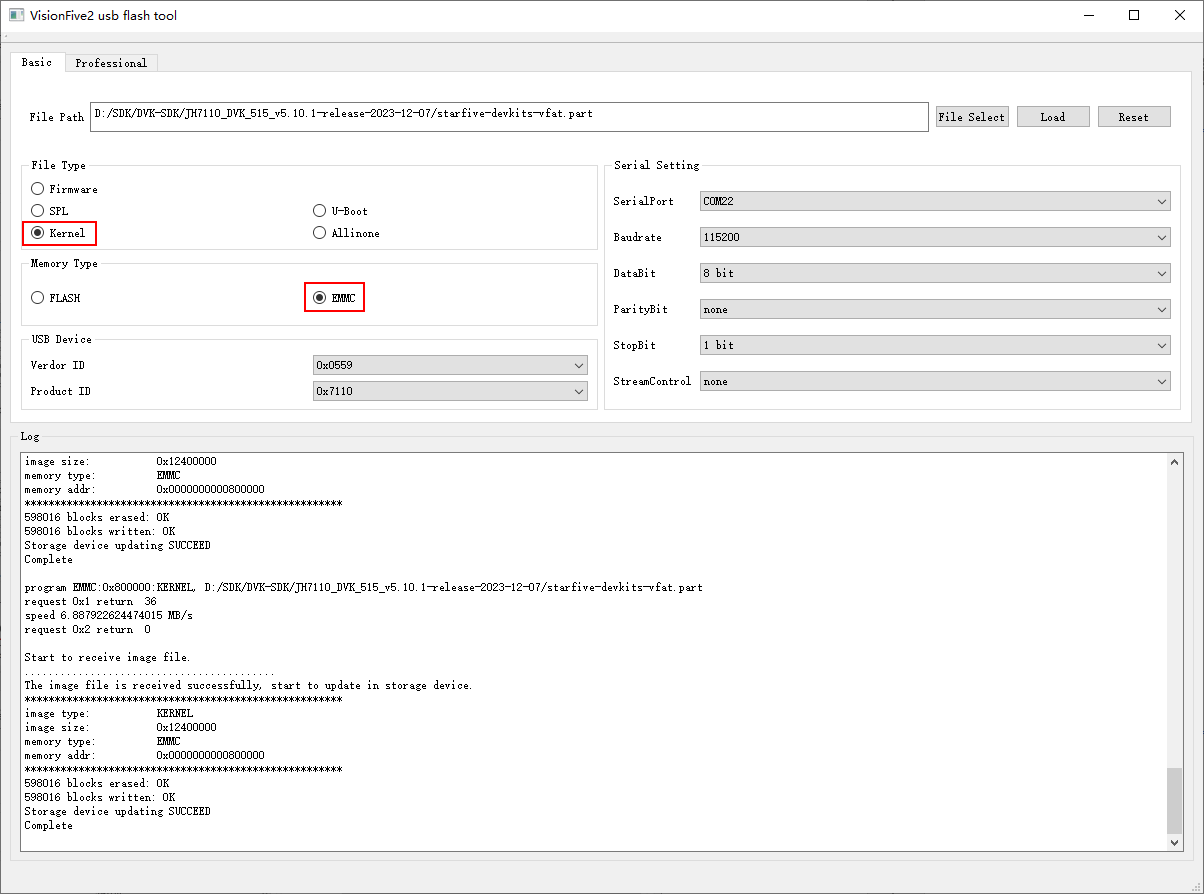Choose FLASH as memory type
The width and height of the screenshot is (1204, 894).
point(56,298)
